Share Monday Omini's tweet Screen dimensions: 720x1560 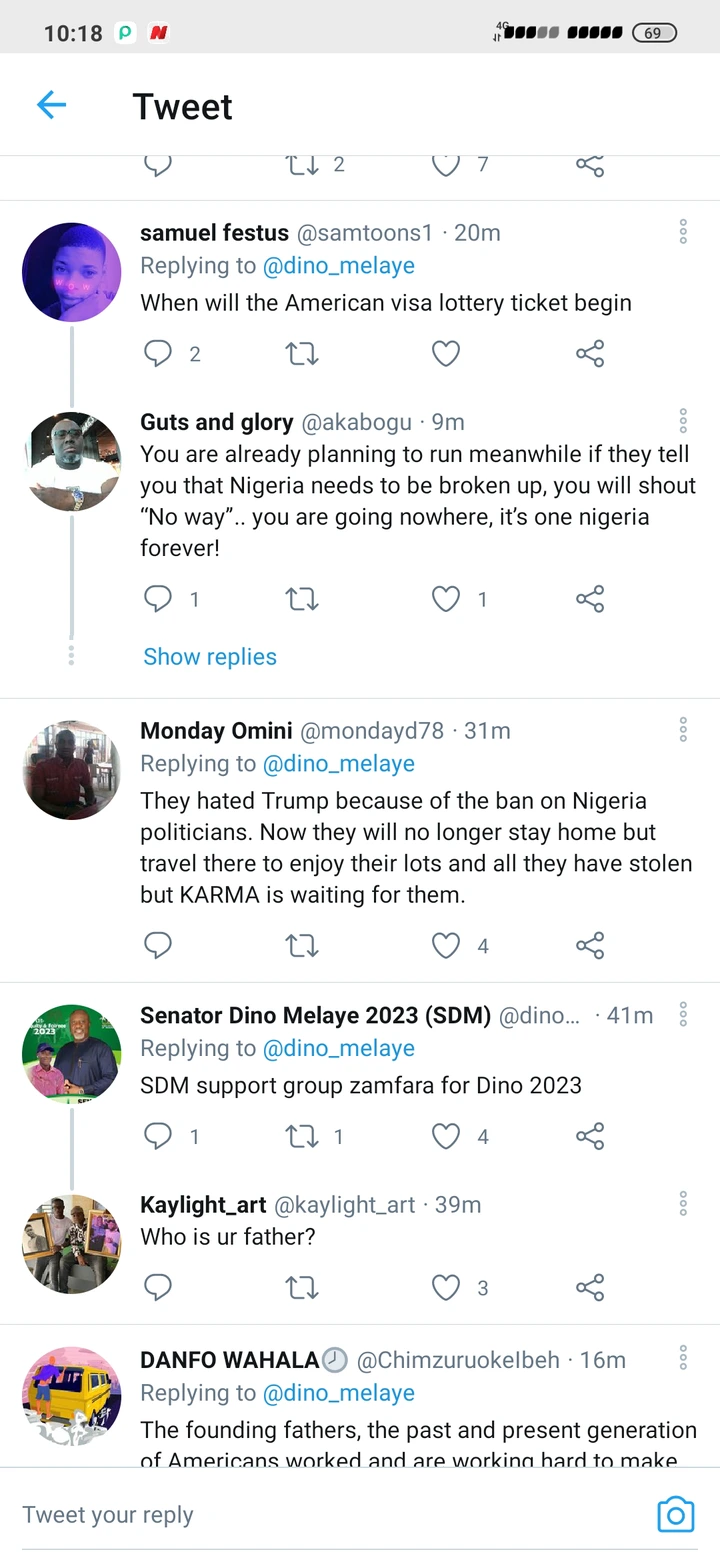point(590,945)
